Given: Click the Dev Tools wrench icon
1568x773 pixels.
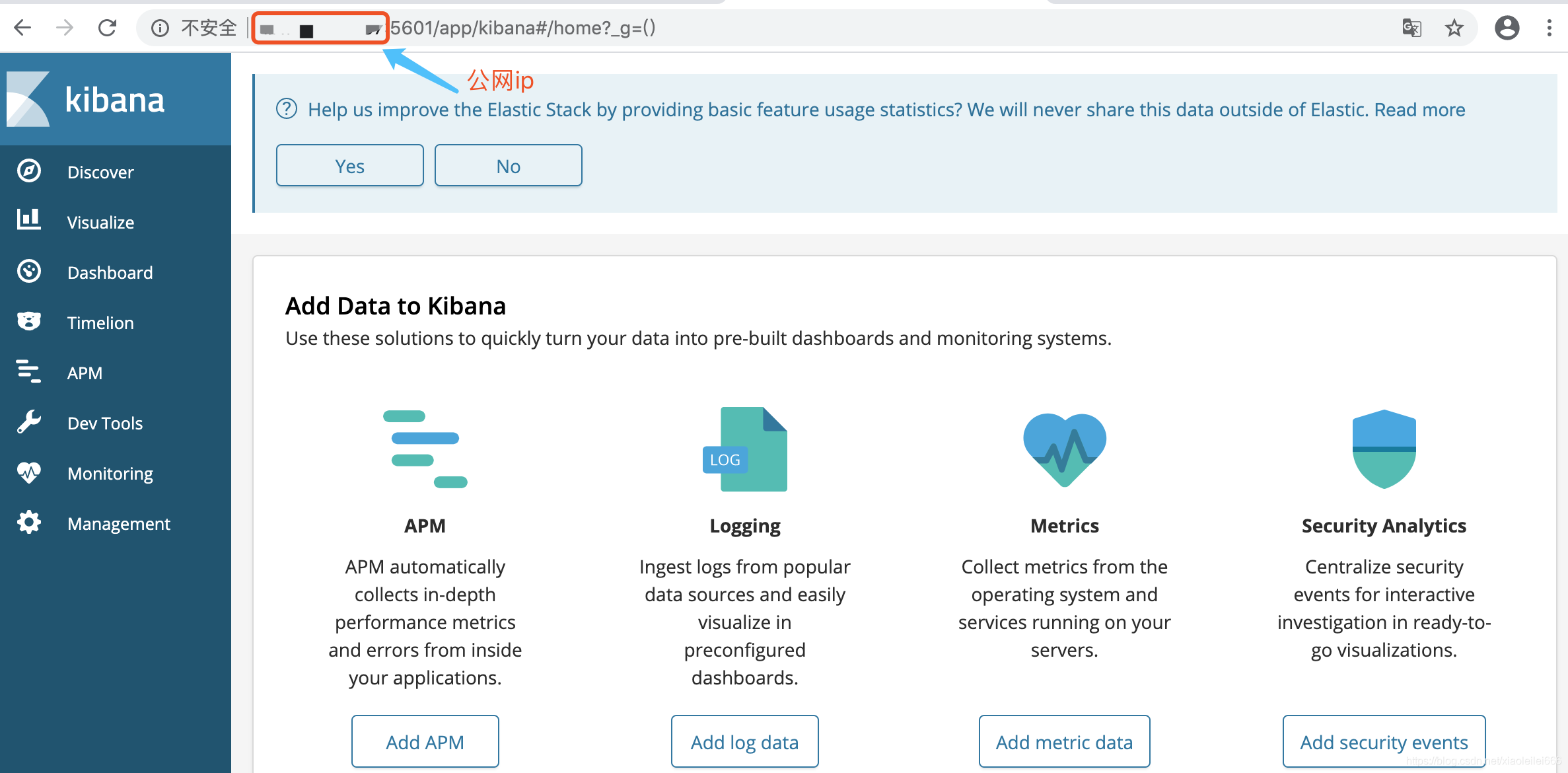Looking at the screenshot, I should [28, 422].
